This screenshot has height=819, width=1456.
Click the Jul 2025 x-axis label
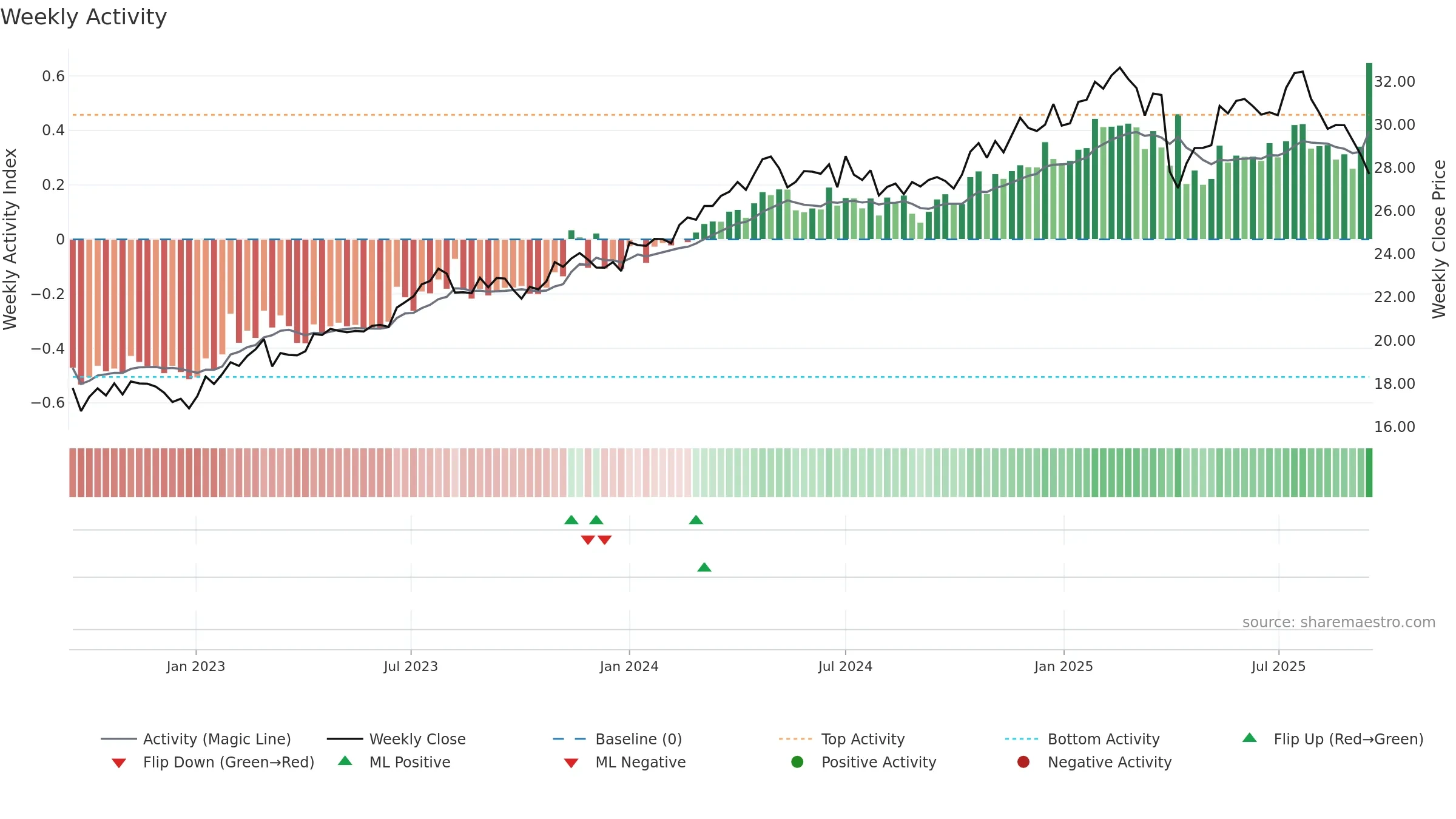(1278, 666)
